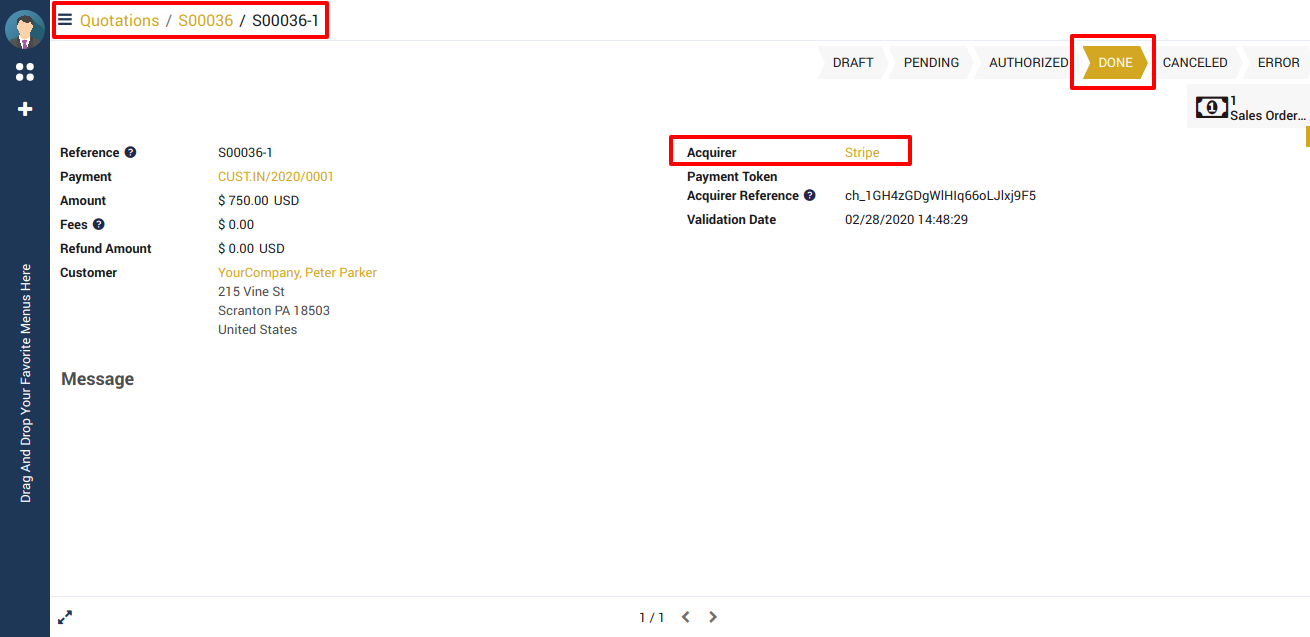Click the help icon beside Reference

pos(130,153)
